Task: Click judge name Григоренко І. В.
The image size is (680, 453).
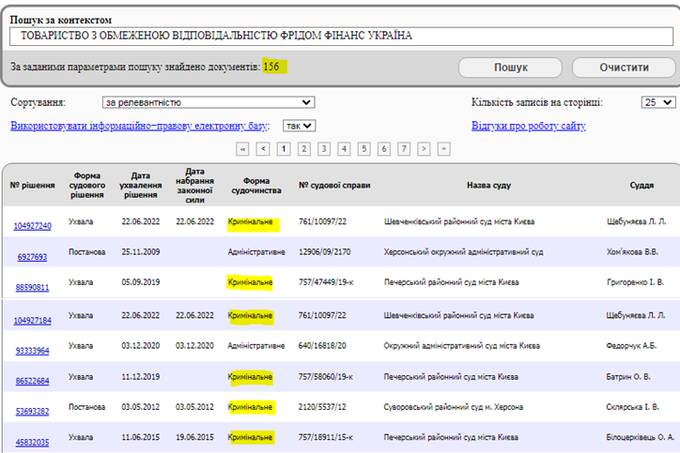Action: click(x=635, y=282)
